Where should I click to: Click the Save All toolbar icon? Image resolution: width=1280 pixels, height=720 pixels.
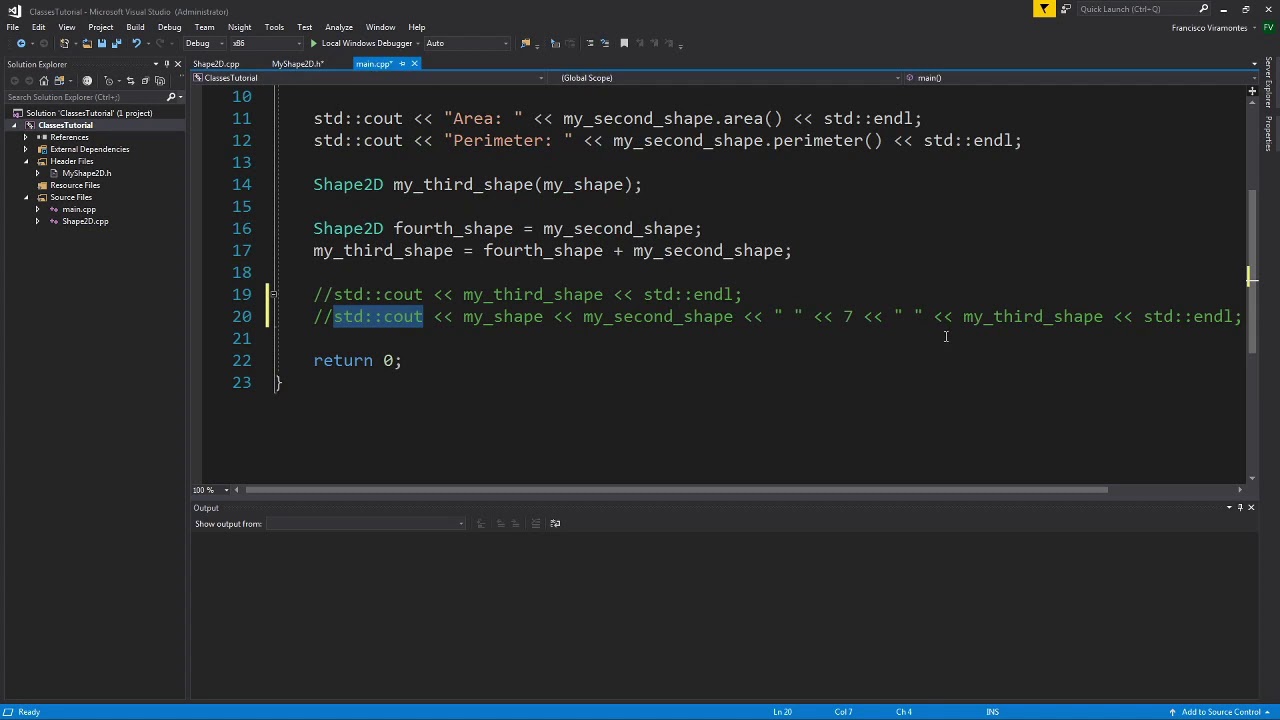[116, 43]
